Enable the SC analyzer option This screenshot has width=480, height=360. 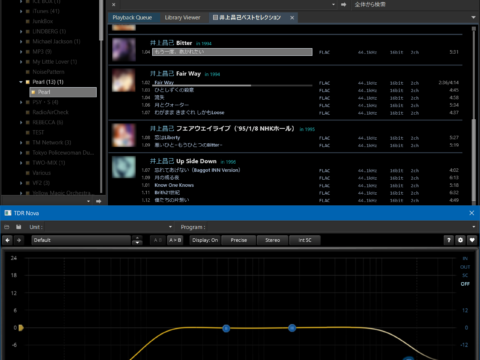coord(465,275)
